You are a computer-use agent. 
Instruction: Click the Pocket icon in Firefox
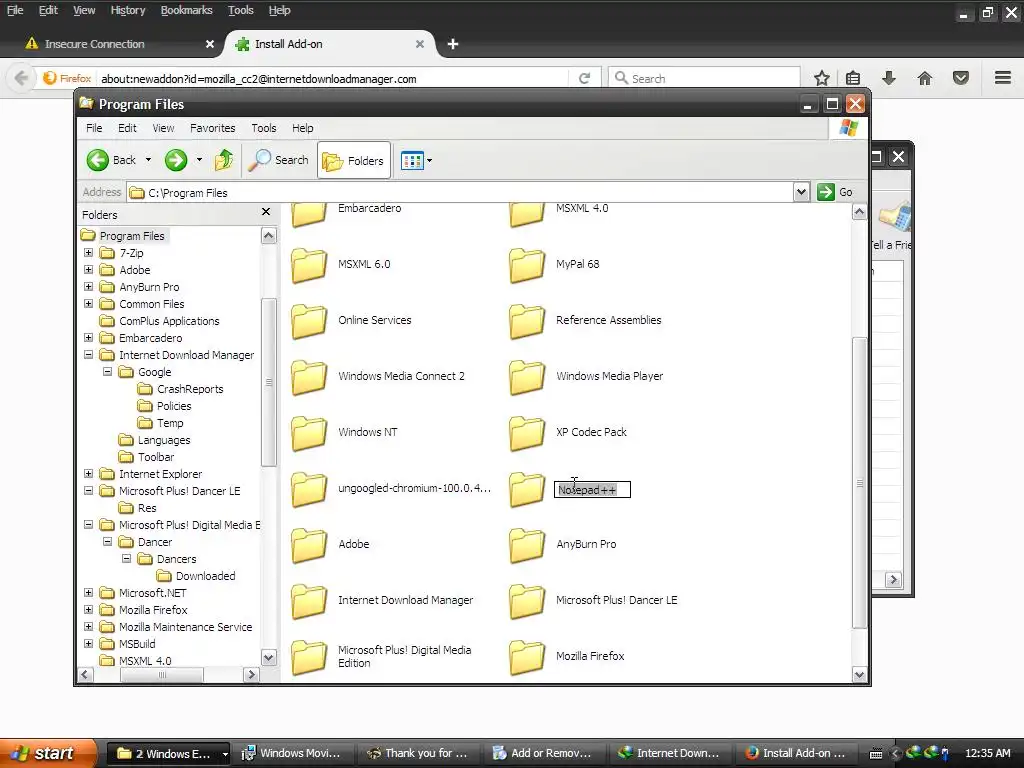coord(961,78)
